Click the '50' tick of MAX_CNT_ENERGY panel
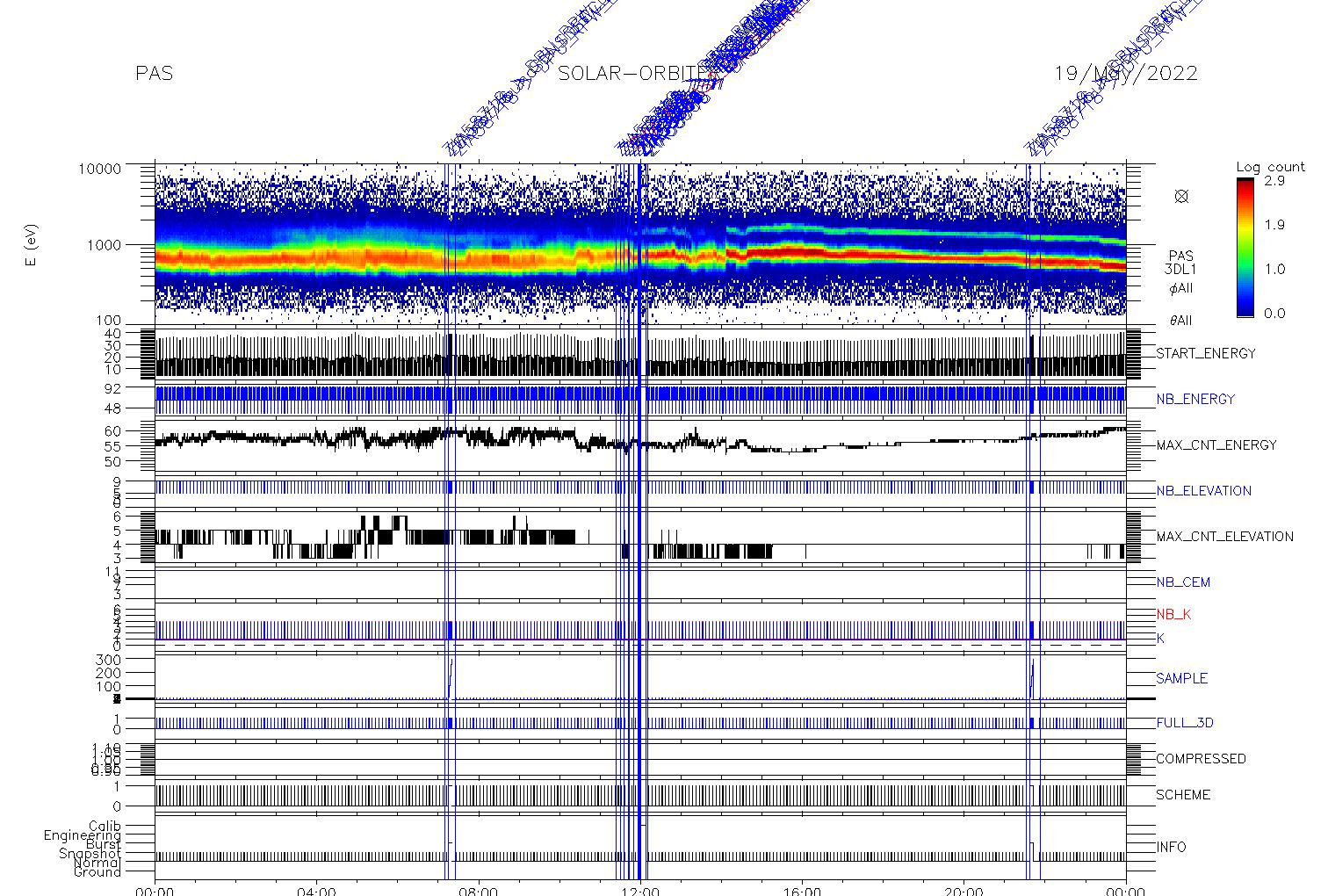 112,462
